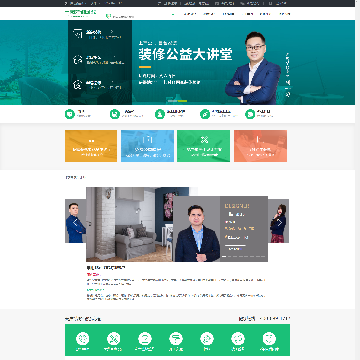
Task: Show previous designer with left arrow
Action: [x=75, y=222]
